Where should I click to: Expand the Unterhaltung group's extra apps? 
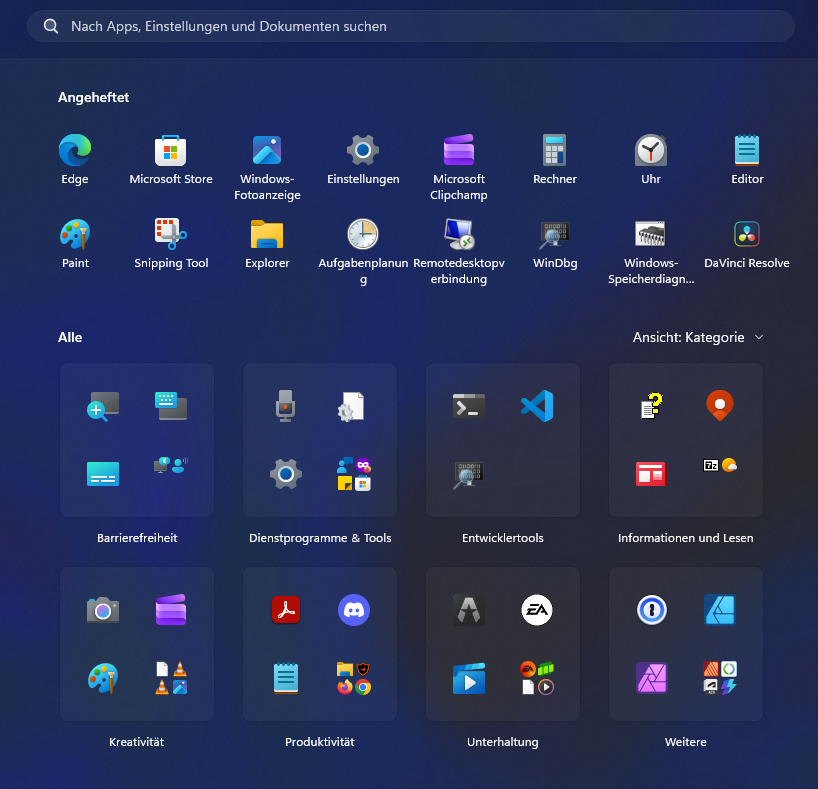tap(537, 677)
